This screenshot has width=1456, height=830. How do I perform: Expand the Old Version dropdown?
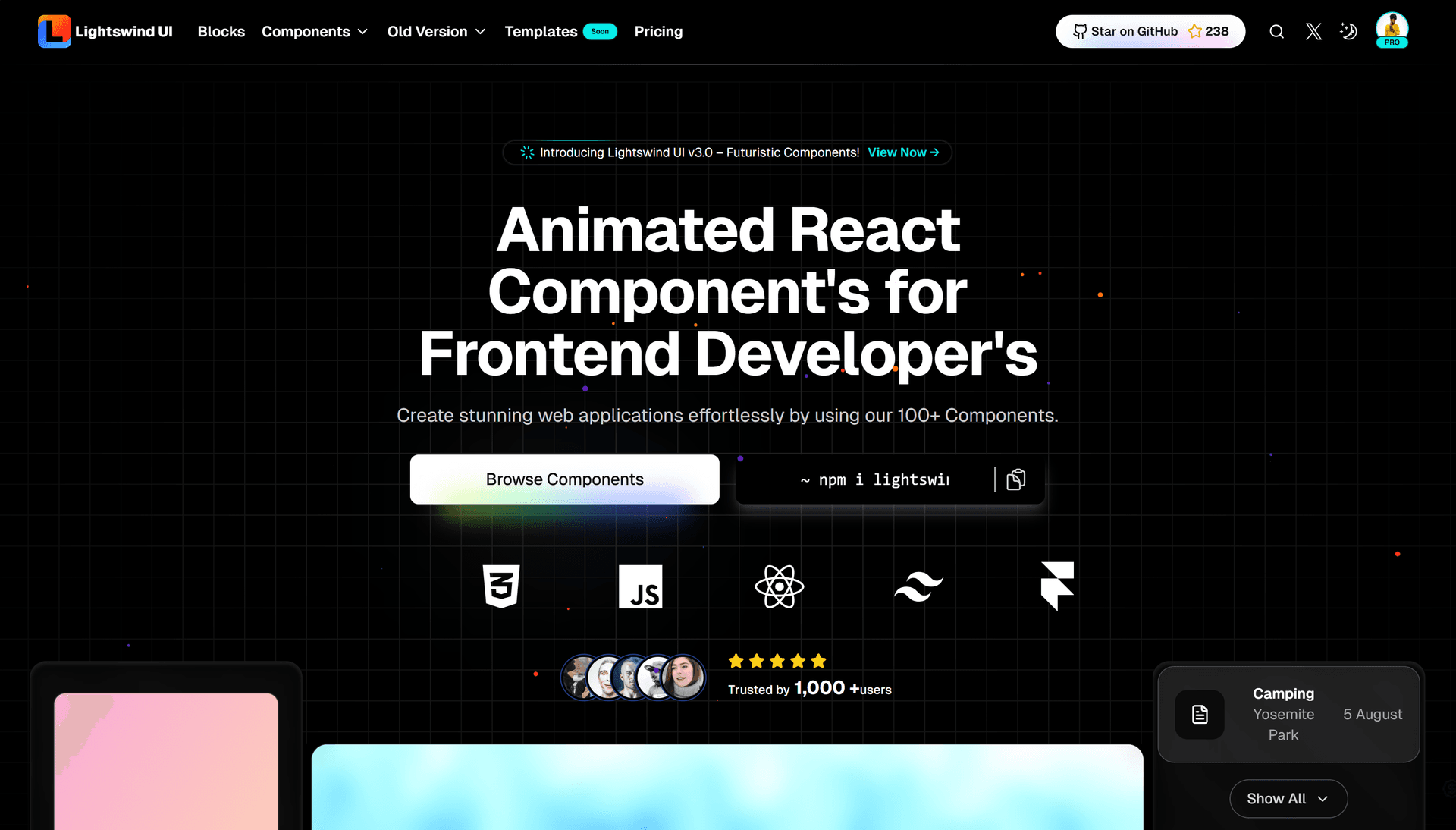pyautogui.click(x=436, y=32)
